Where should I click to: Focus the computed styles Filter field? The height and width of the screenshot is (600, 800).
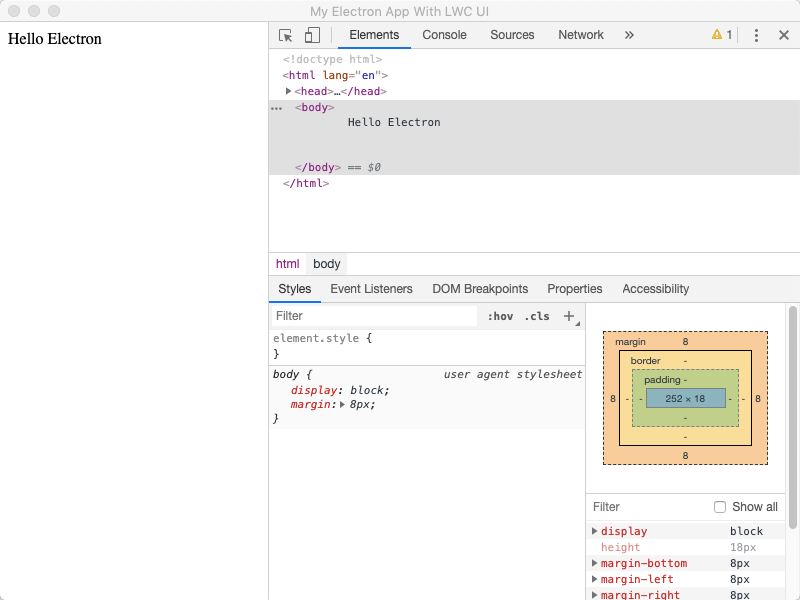click(648, 507)
